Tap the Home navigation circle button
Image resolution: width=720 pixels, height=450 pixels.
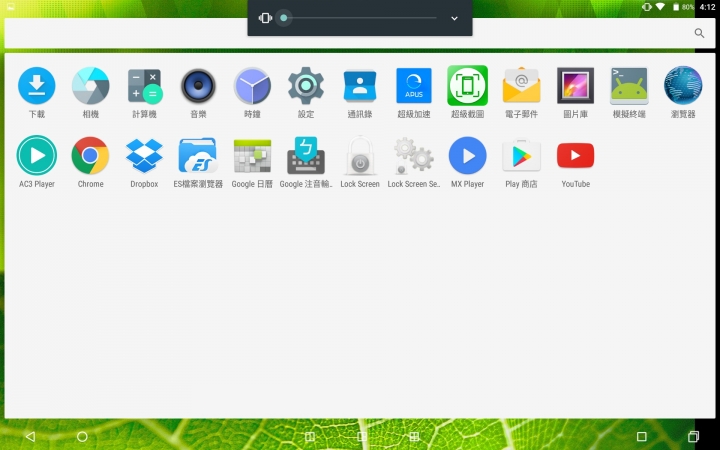(82, 436)
